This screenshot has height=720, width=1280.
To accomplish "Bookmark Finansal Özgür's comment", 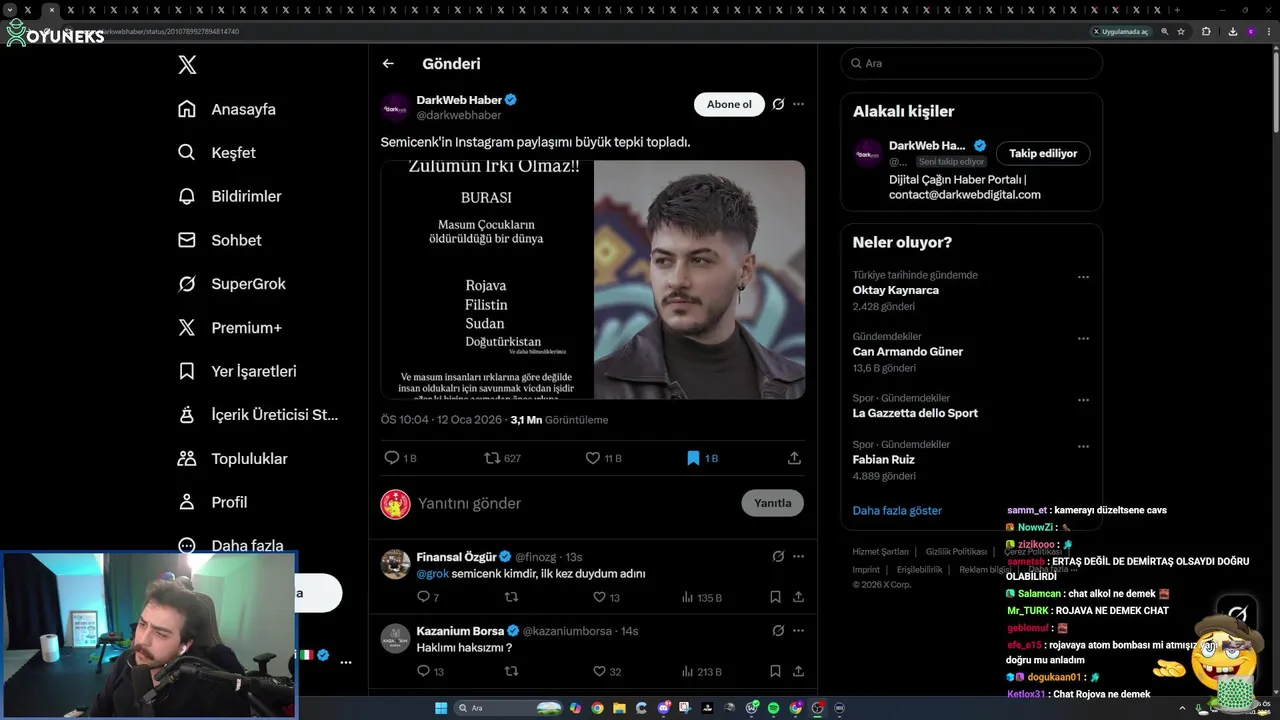I will tap(775, 597).
